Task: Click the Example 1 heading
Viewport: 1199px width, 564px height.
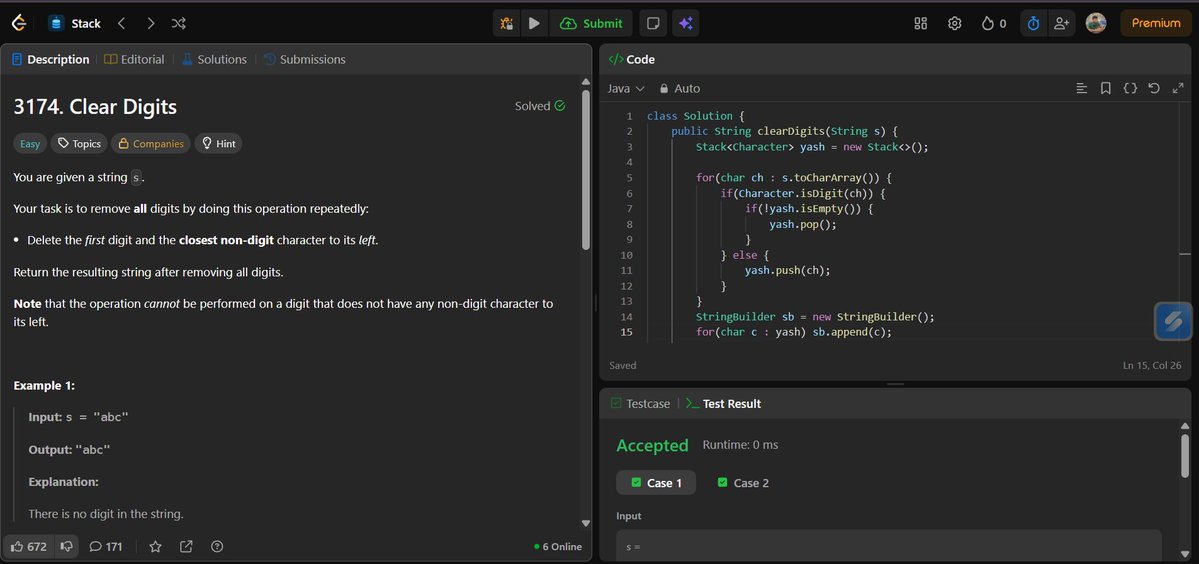Action: pos(44,386)
